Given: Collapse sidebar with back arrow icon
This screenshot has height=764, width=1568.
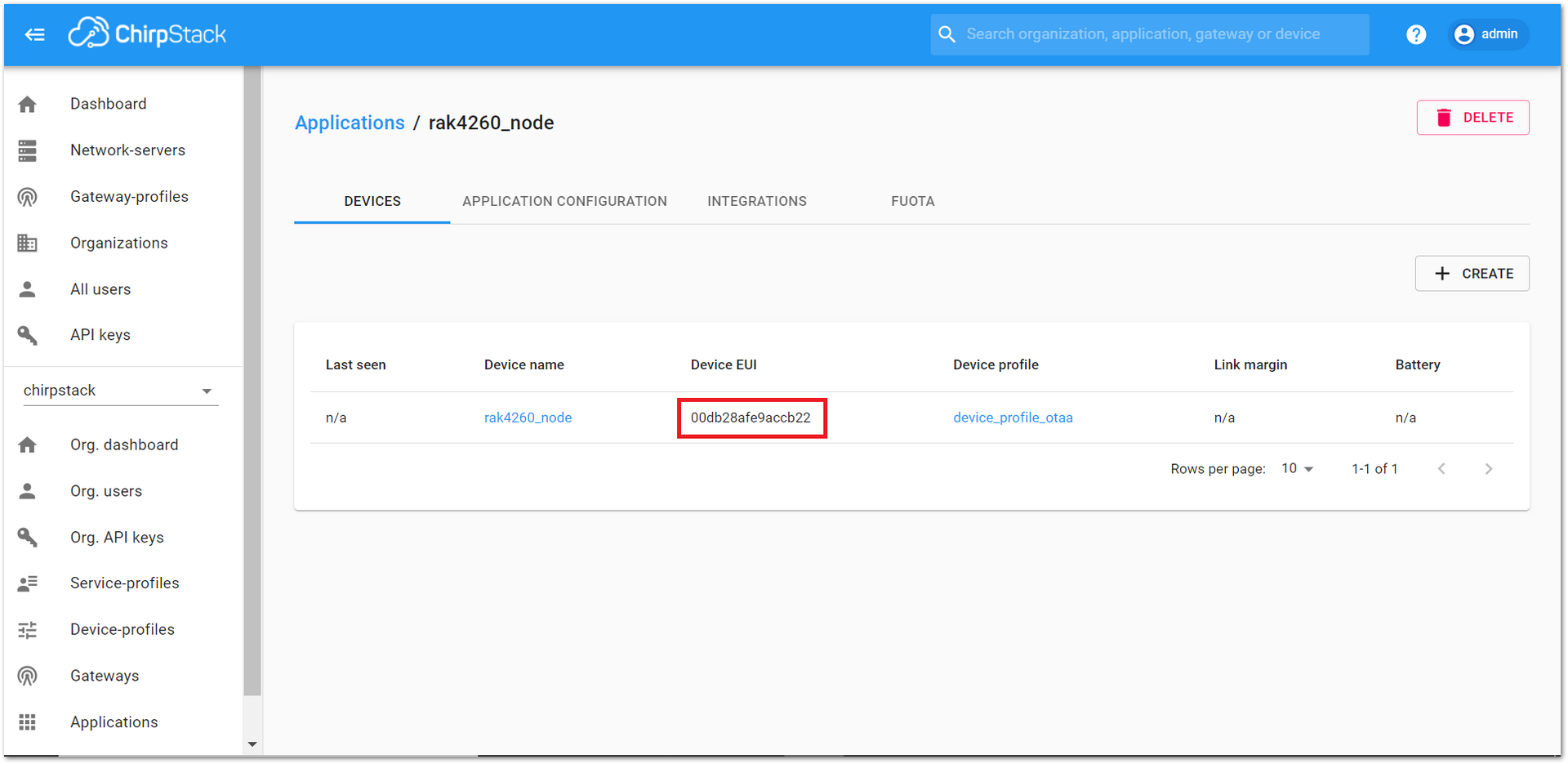Looking at the screenshot, I should (x=34, y=34).
